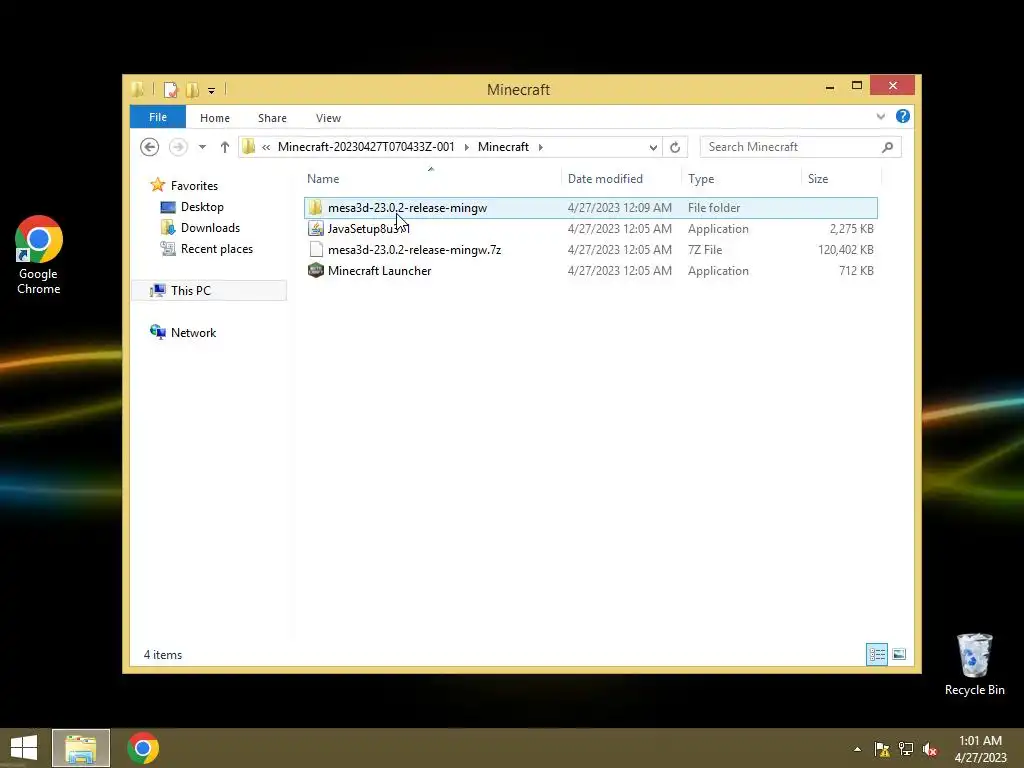The height and width of the screenshot is (768, 1024).
Task: Click the File Explorer taskbar button
Action: pyautogui.click(x=81, y=748)
